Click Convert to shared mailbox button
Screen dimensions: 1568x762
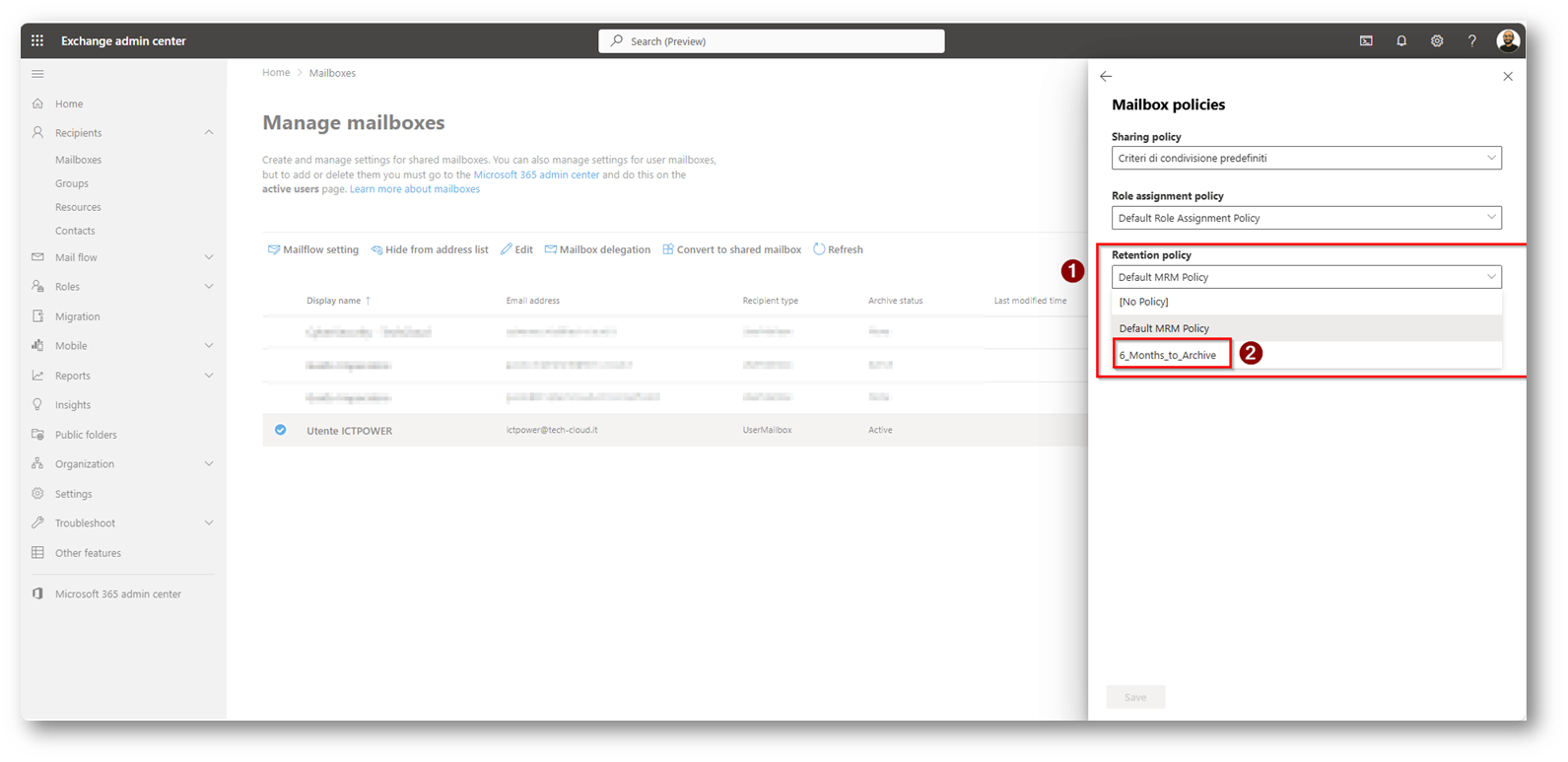coord(731,249)
